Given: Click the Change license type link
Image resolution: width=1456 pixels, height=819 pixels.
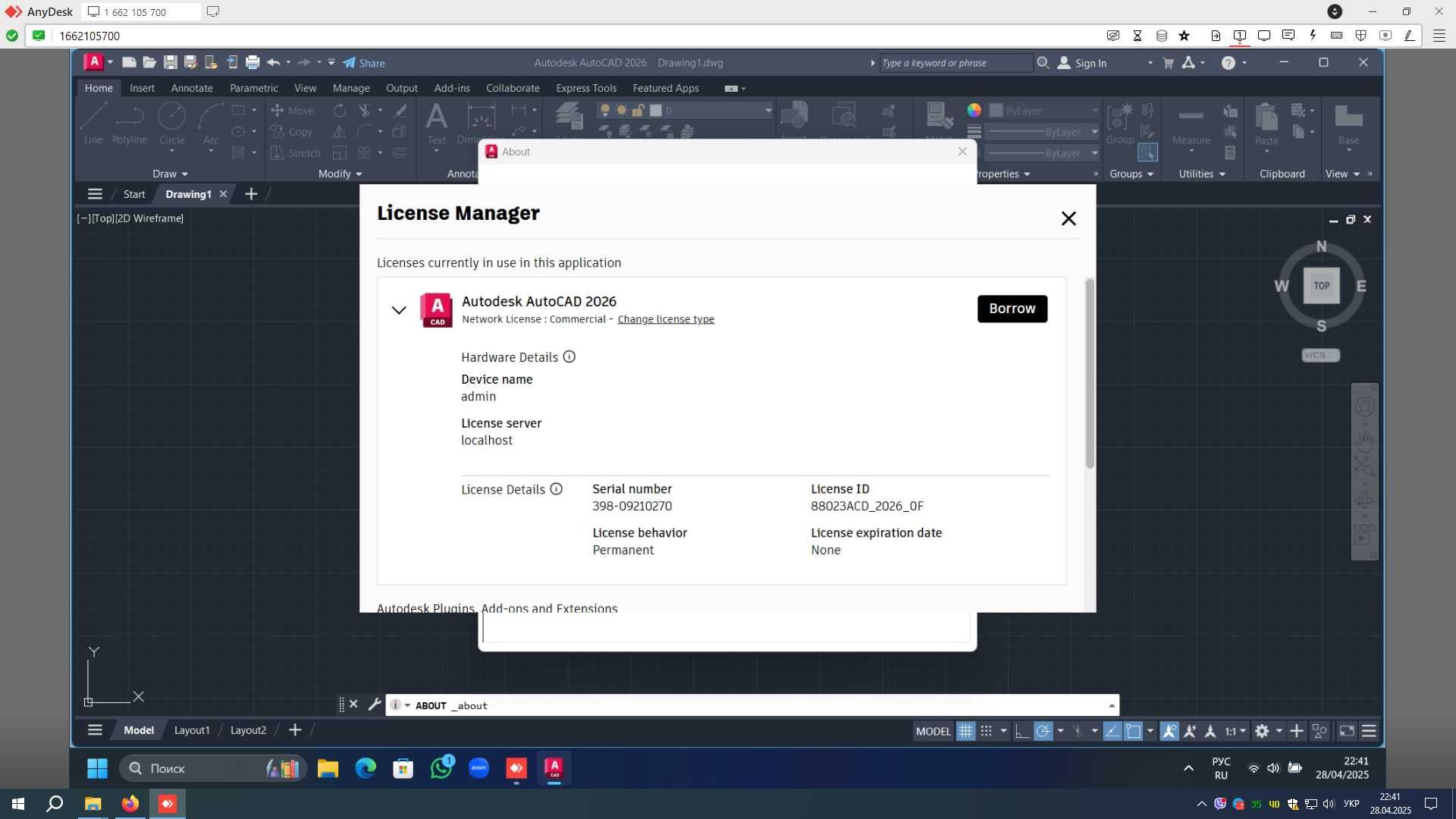Looking at the screenshot, I should click(x=666, y=319).
